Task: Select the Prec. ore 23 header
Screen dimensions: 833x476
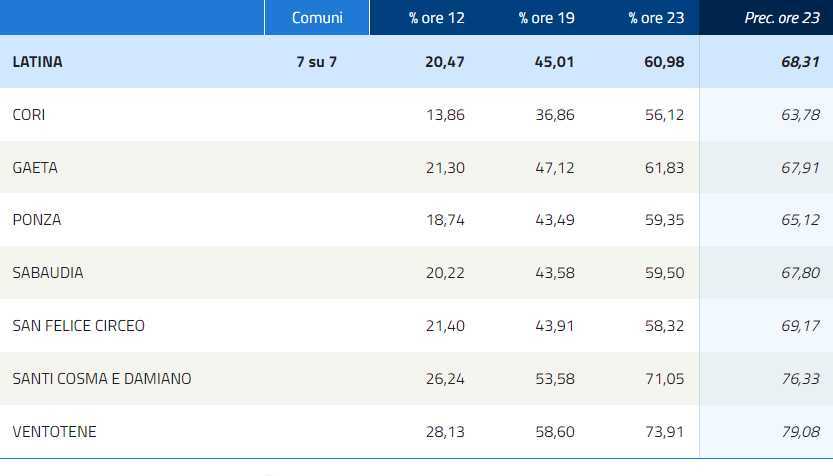Action: coord(782,18)
